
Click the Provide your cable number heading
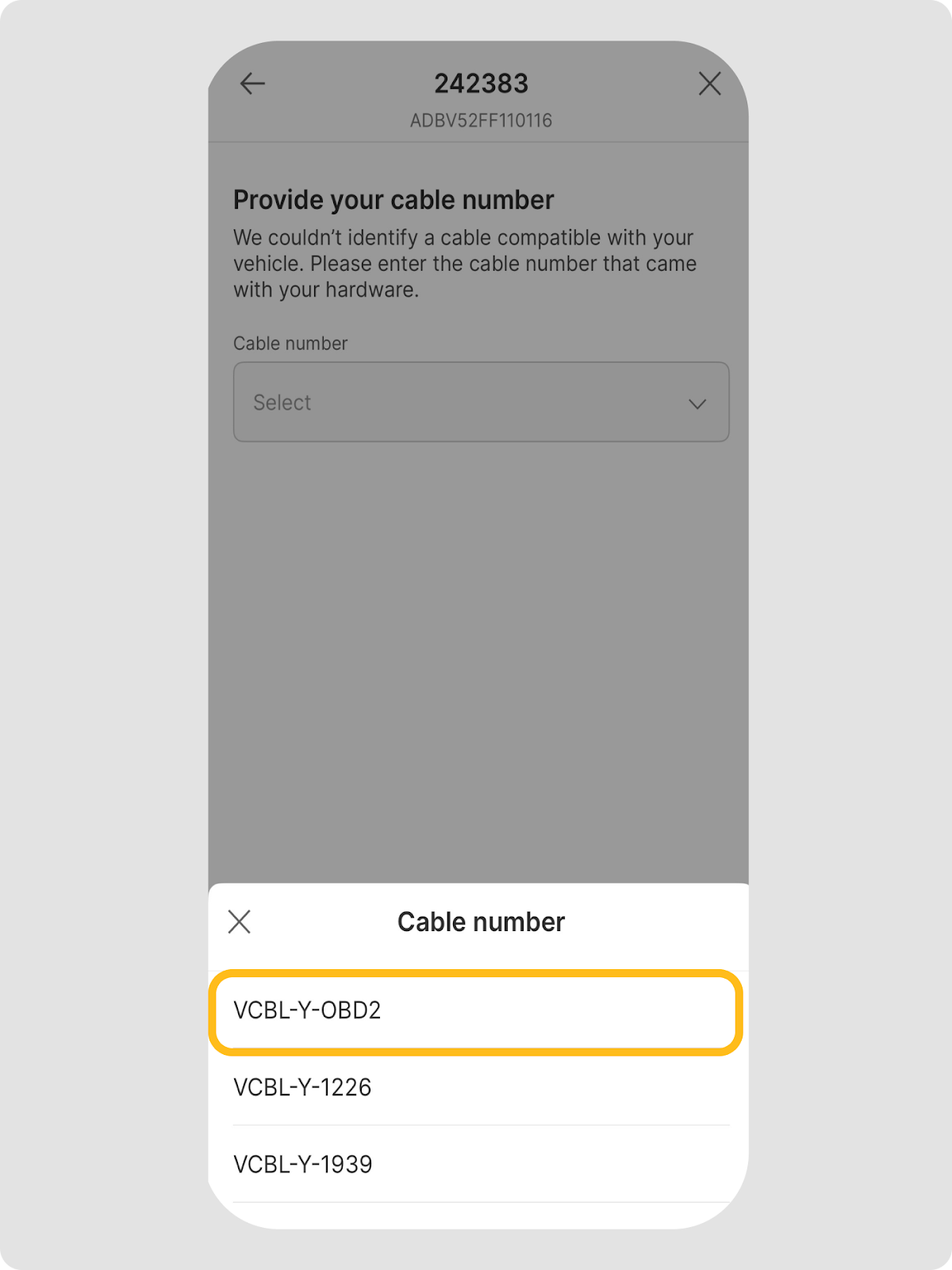point(393,200)
